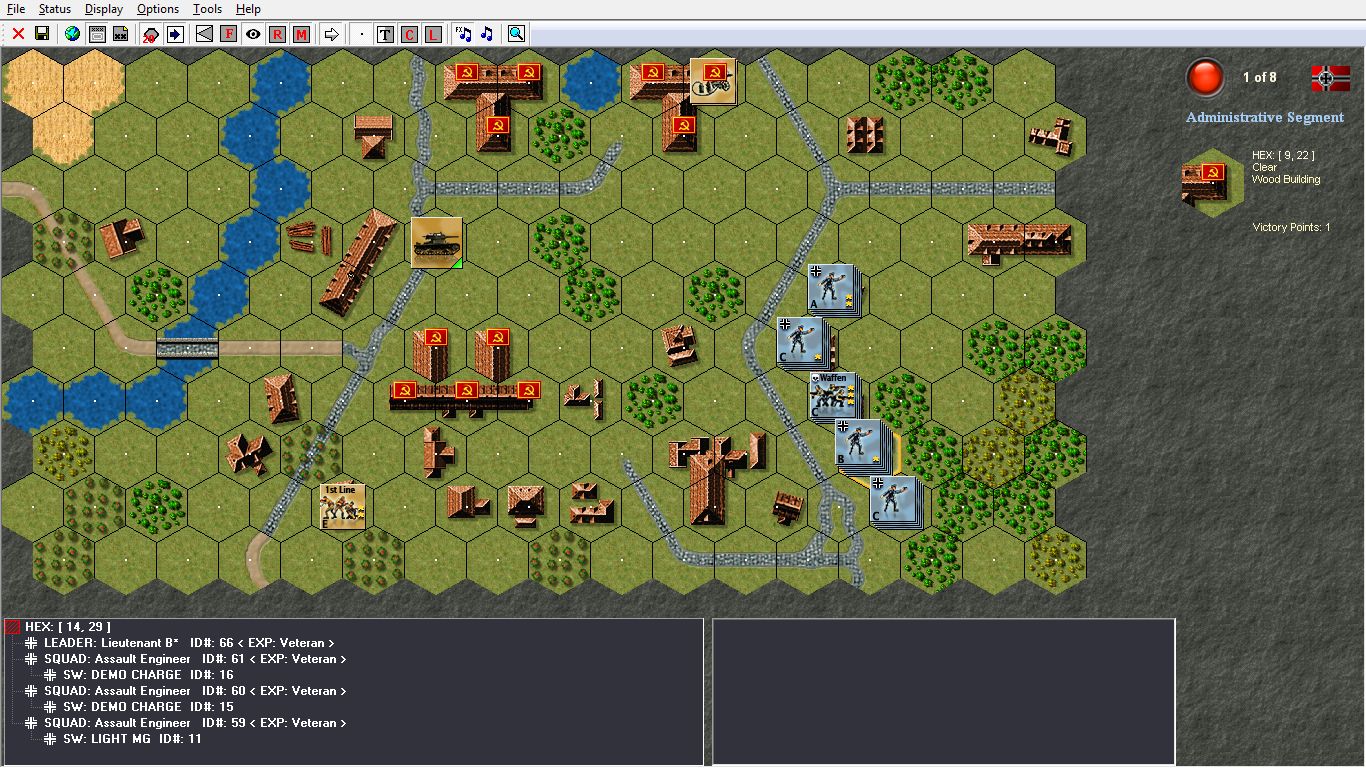Toggle the red M toolbar button
Image resolution: width=1366 pixels, height=768 pixels.
coord(301,34)
